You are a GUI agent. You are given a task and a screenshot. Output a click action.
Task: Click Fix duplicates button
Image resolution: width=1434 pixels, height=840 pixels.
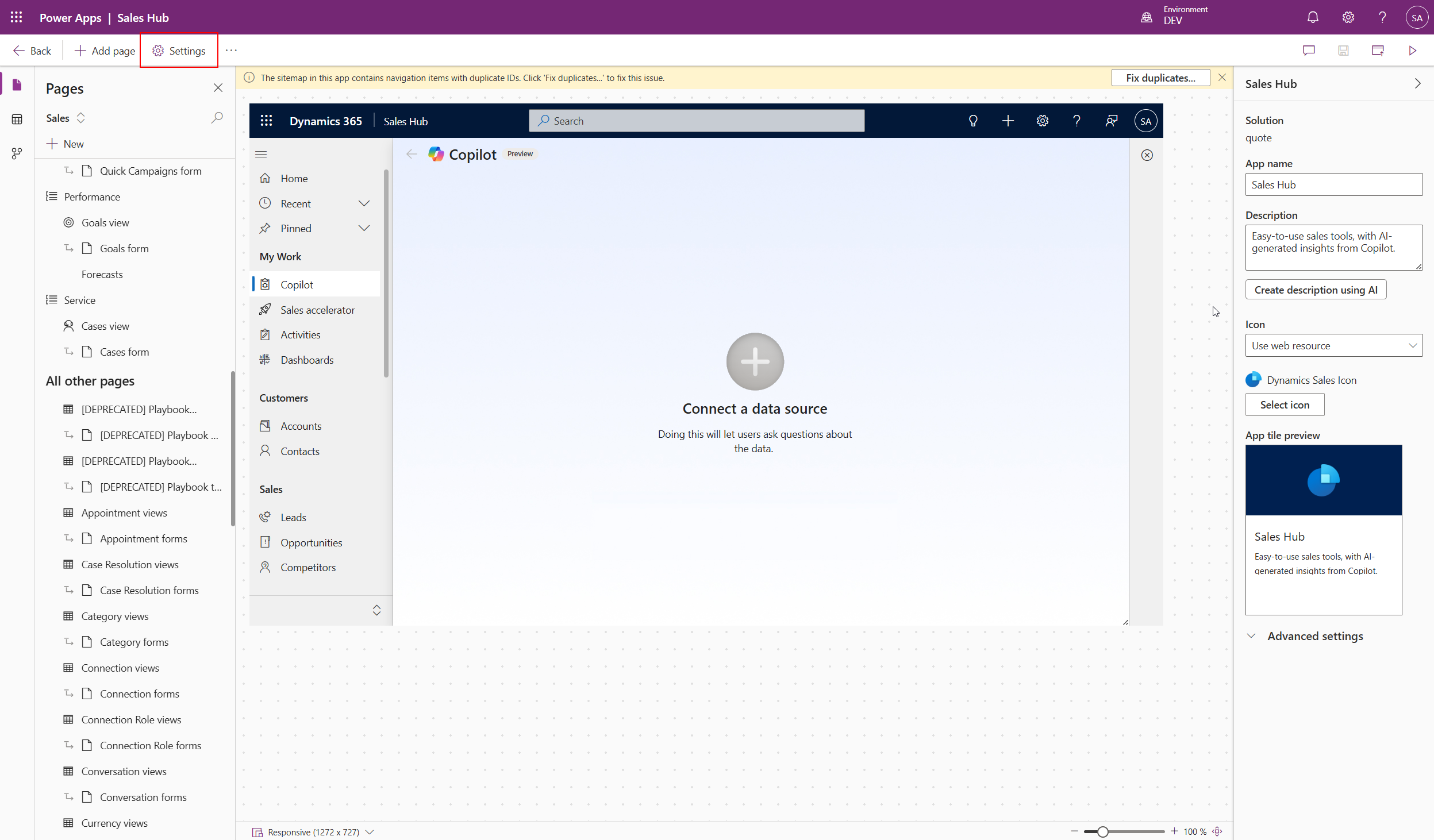tap(1160, 78)
